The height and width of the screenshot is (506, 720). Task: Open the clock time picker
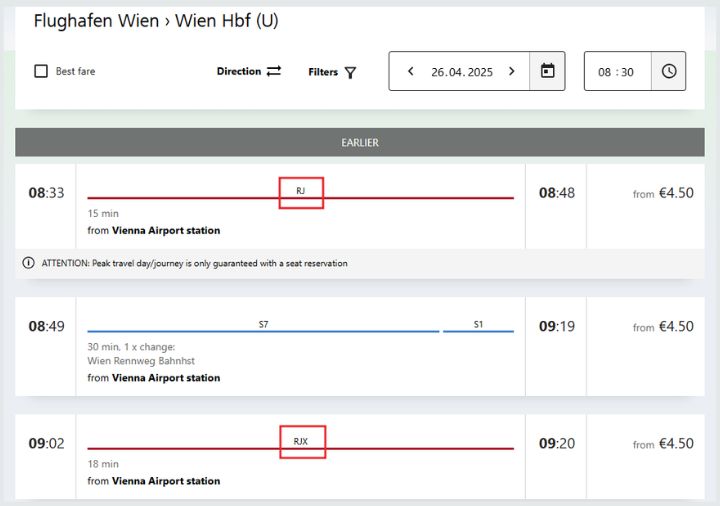pos(669,71)
